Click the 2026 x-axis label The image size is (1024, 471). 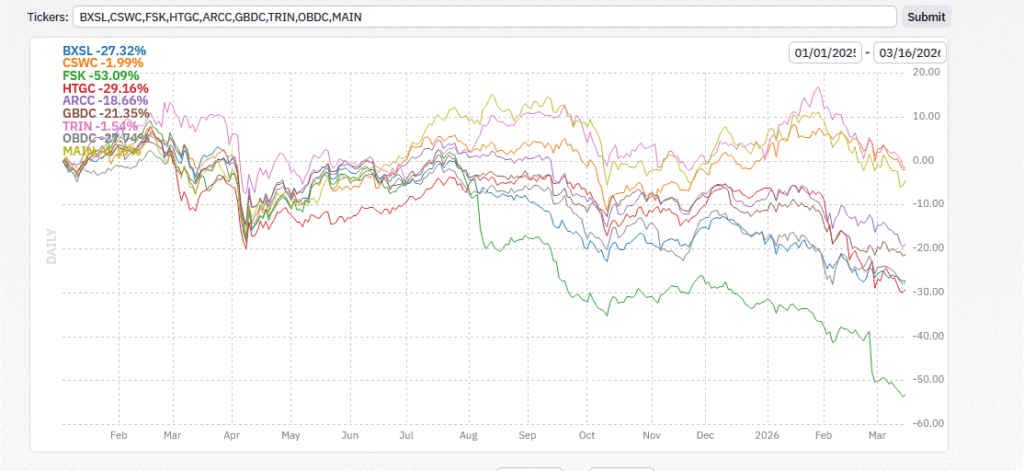(768, 436)
